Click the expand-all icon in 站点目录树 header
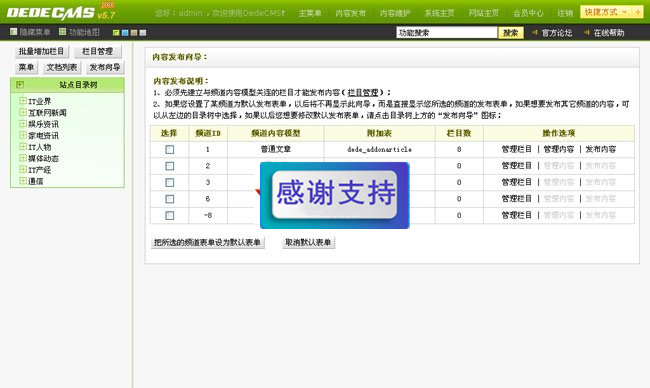Viewport: 650px width, 388px height. [x=19, y=85]
